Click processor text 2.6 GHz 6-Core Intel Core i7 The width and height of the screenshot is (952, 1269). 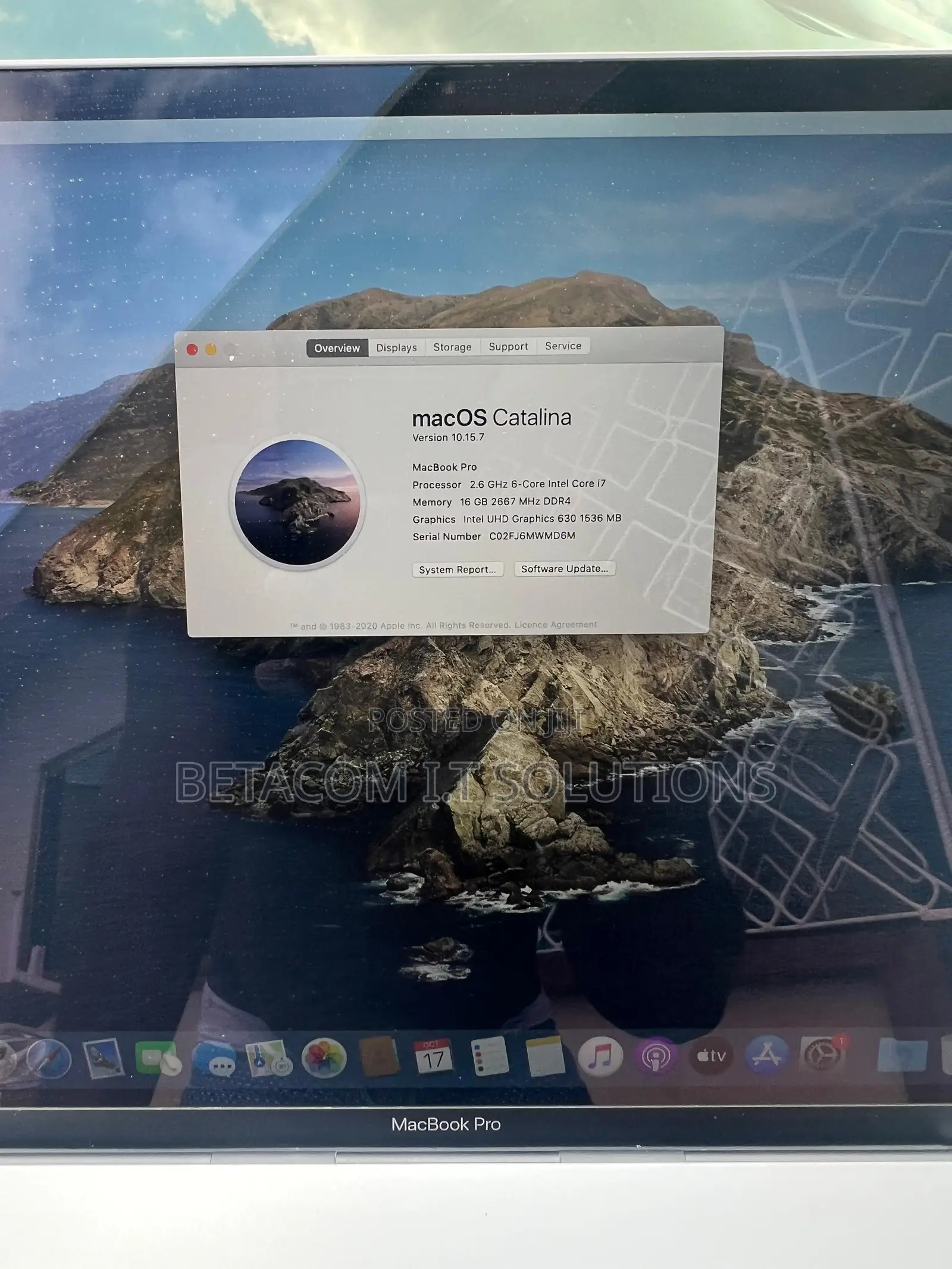(537, 484)
